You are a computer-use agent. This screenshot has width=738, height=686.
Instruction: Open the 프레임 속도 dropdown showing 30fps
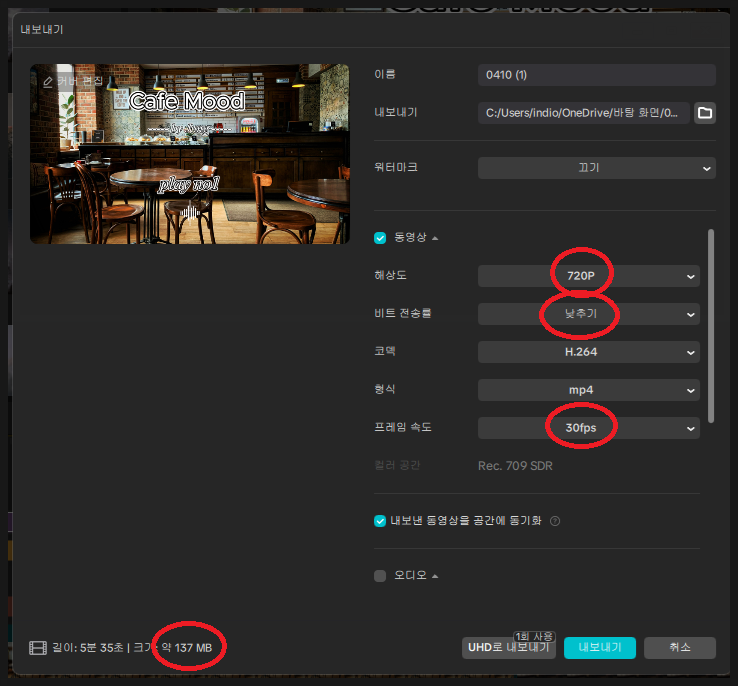point(588,428)
